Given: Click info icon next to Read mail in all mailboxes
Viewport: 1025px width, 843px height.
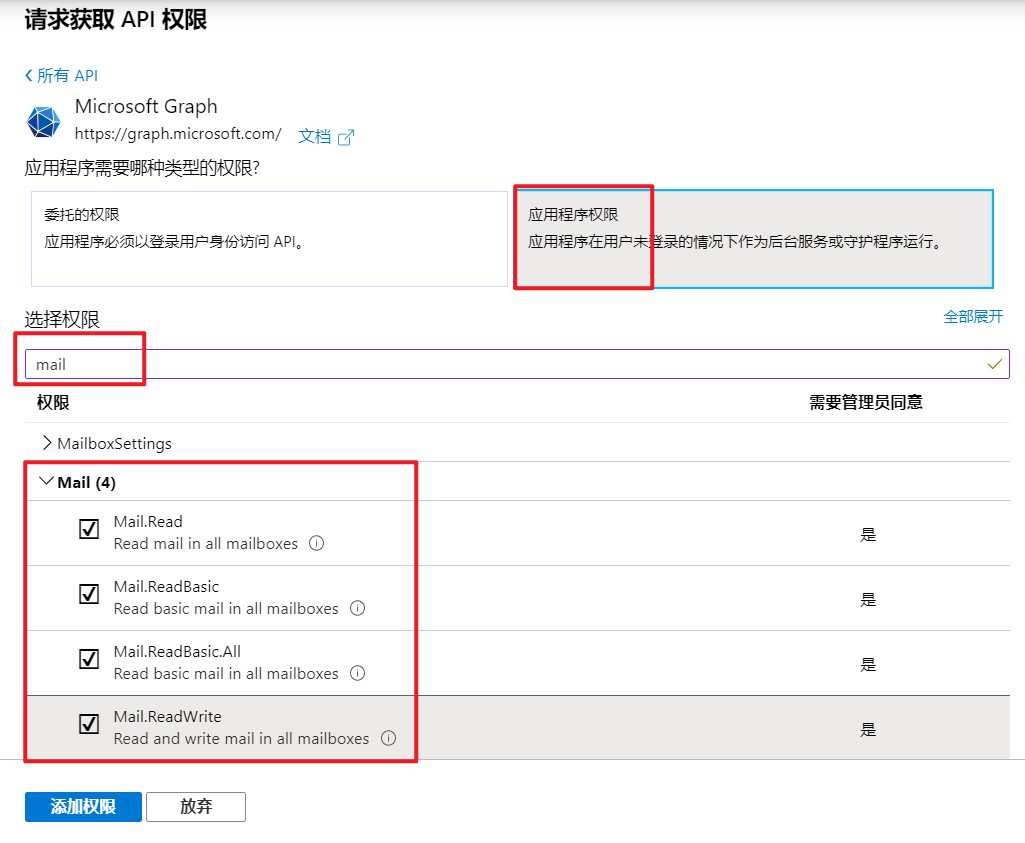Looking at the screenshot, I should pyautogui.click(x=316, y=543).
